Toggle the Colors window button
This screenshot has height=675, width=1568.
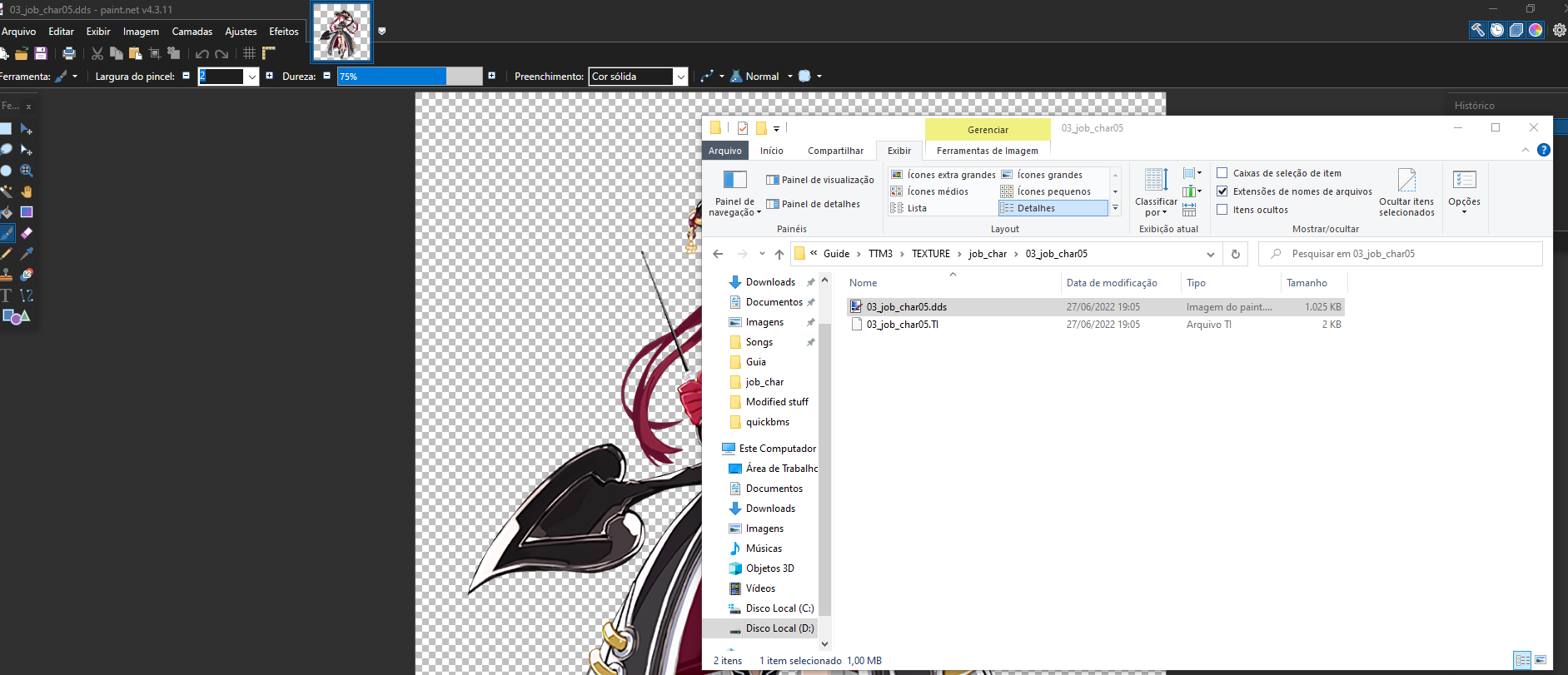(x=1536, y=30)
